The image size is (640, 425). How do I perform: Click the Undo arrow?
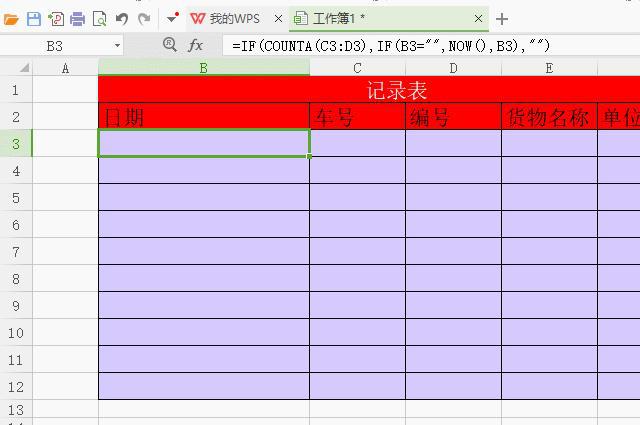click(x=122, y=19)
